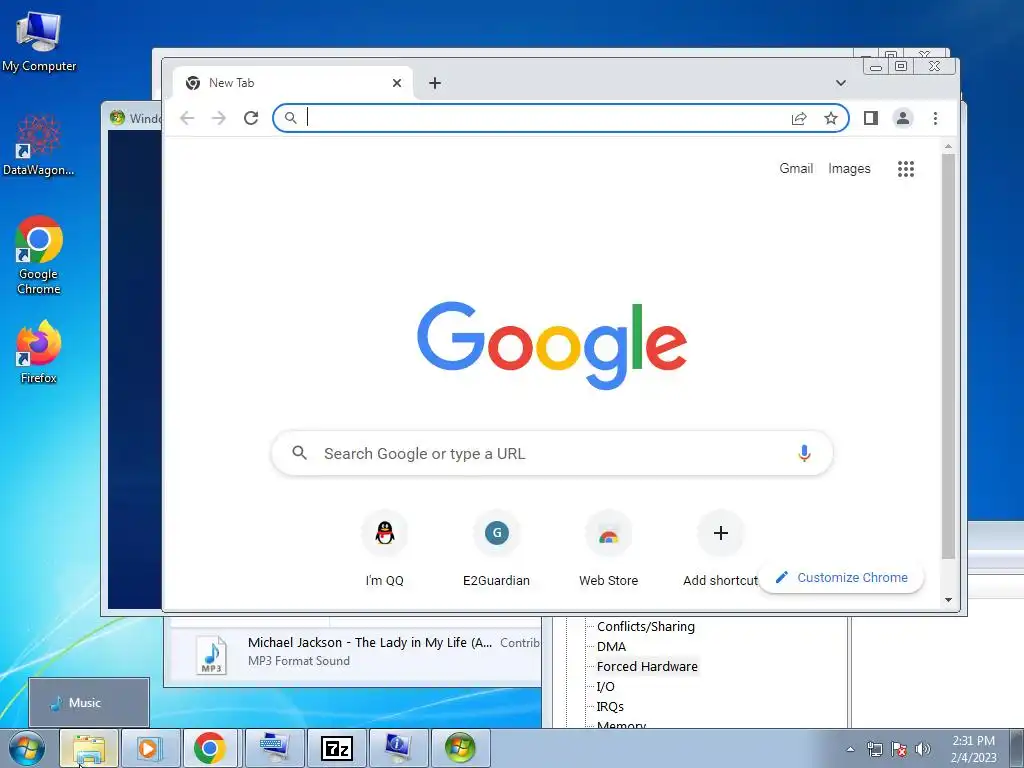Click the Chrome page vertical scrollbar
The image size is (1024, 768).
pyautogui.click(x=948, y=356)
